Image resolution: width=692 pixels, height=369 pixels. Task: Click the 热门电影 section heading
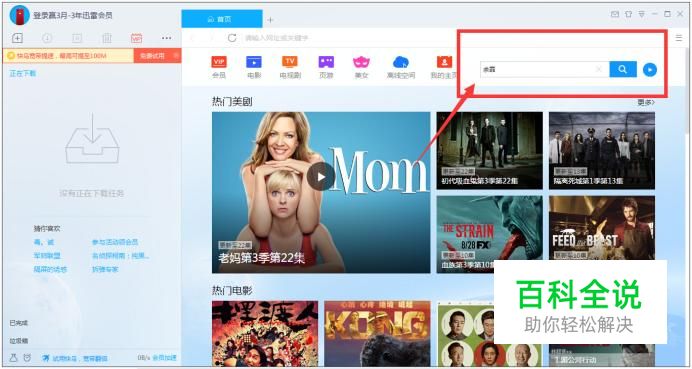pyautogui.click(x=232, y=290)
